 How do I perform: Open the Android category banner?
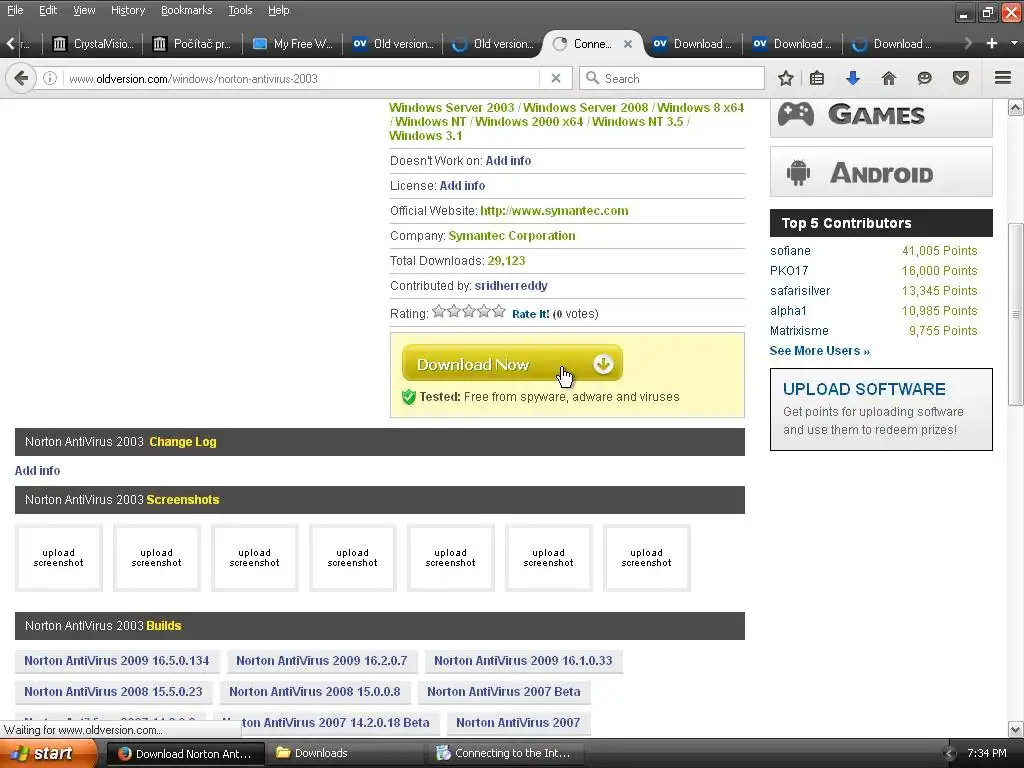click(881, 172)
